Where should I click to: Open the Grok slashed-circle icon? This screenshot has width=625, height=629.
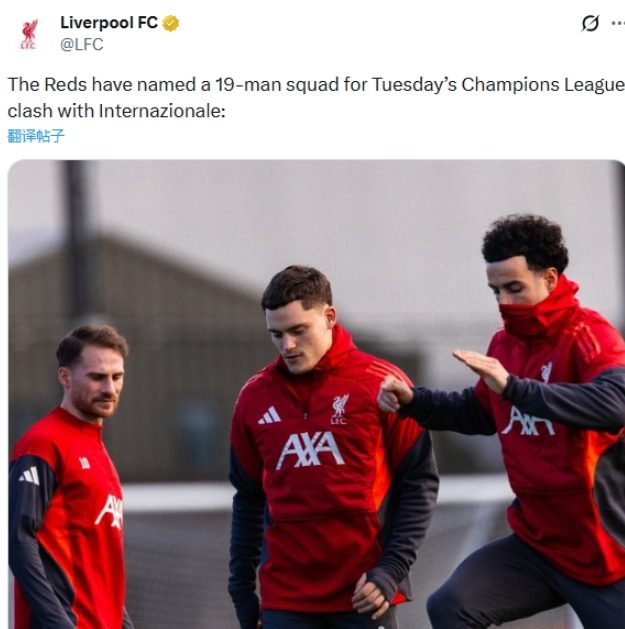[x=590, y=23]
